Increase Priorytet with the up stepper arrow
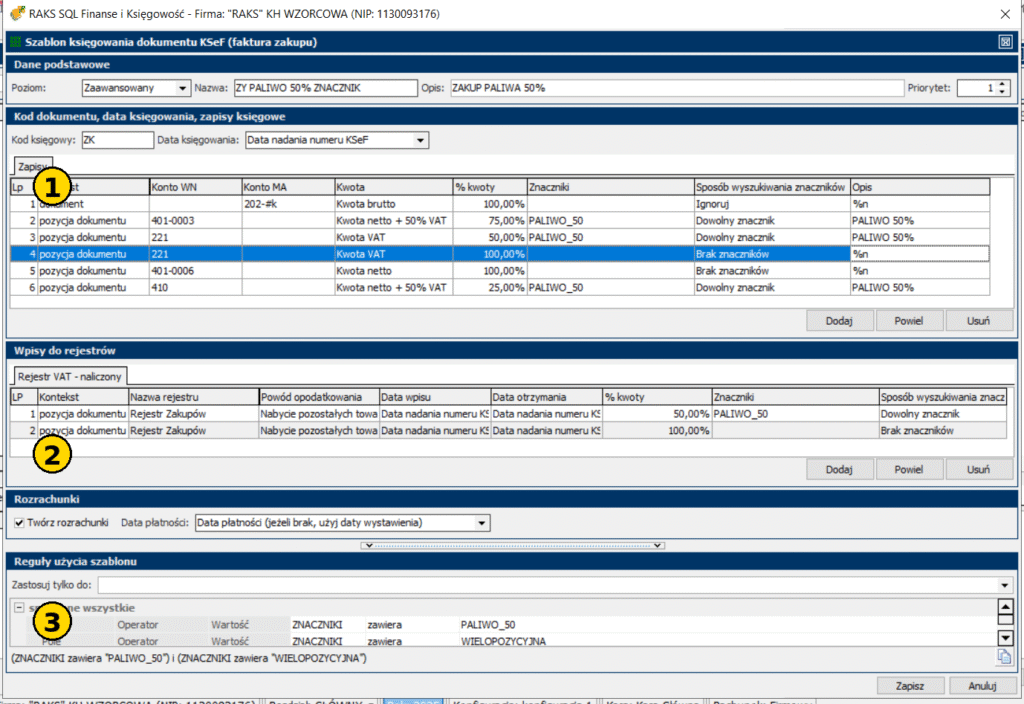 click(1003, 84)
